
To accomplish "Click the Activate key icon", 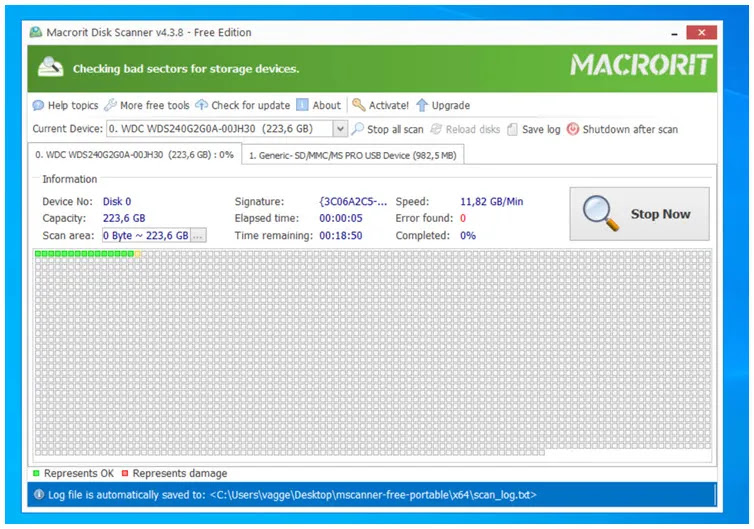I will [358, 105].
